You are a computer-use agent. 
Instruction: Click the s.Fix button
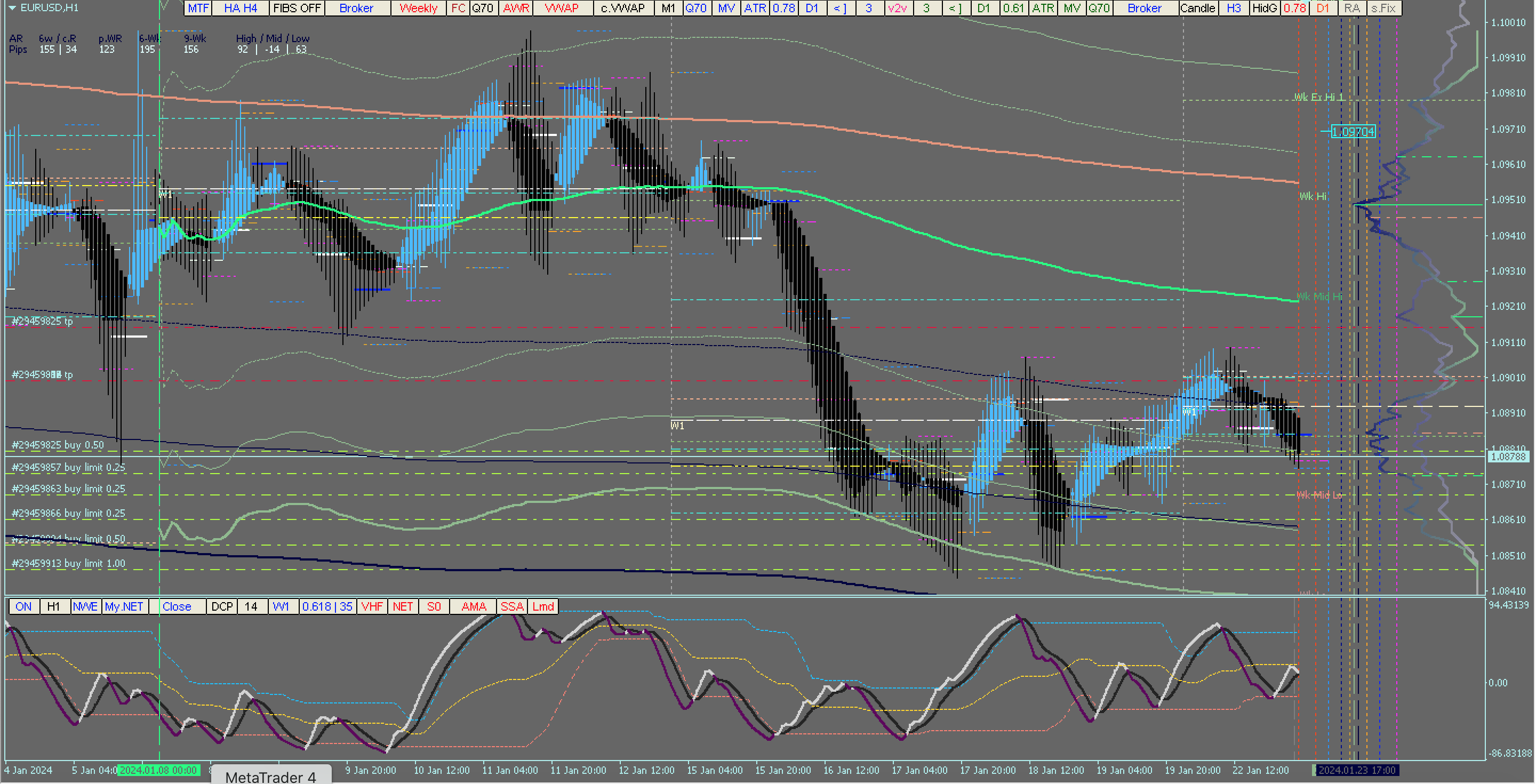(x=1383, y=8)
